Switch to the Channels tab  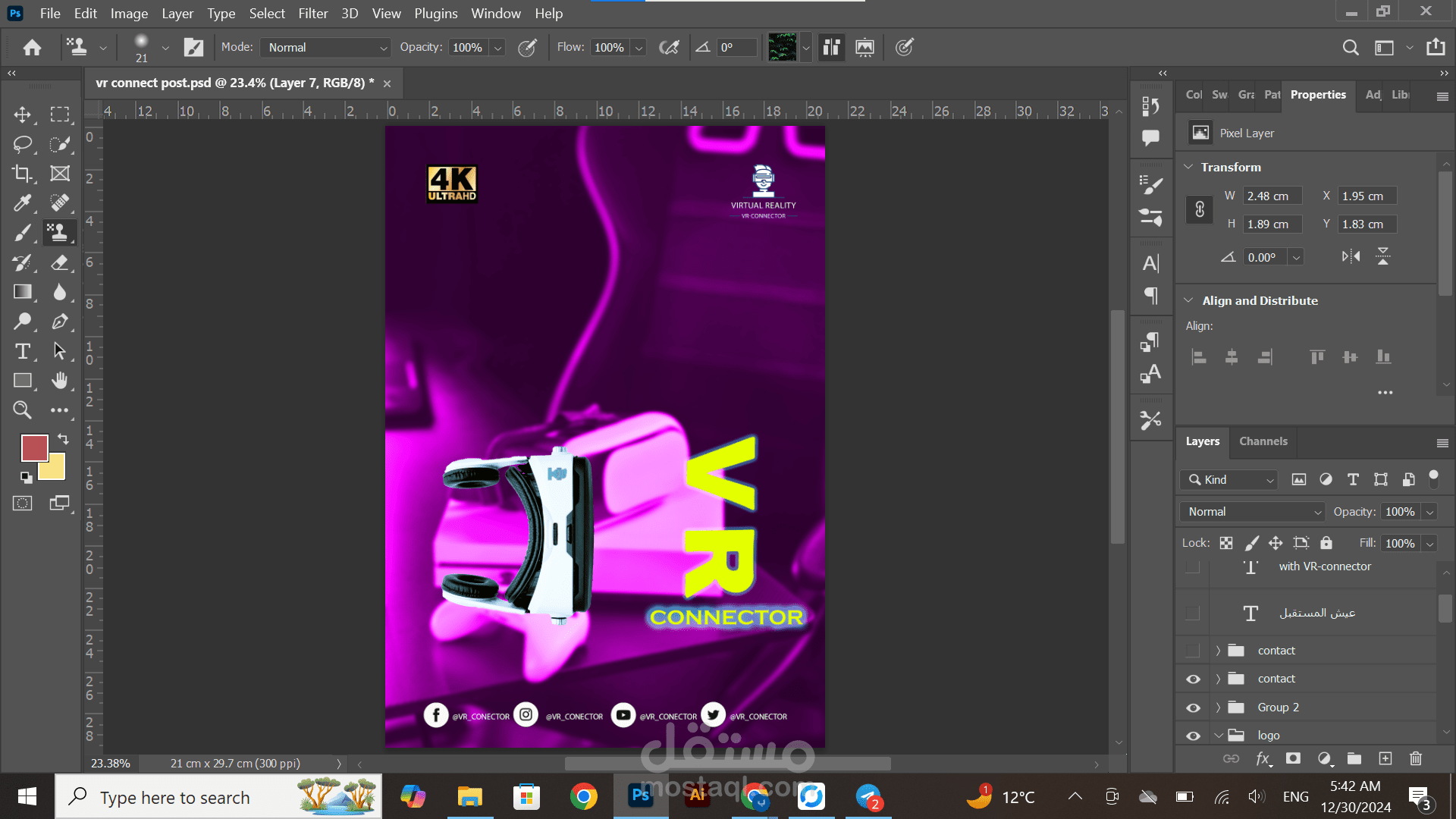pos(1263,441)
